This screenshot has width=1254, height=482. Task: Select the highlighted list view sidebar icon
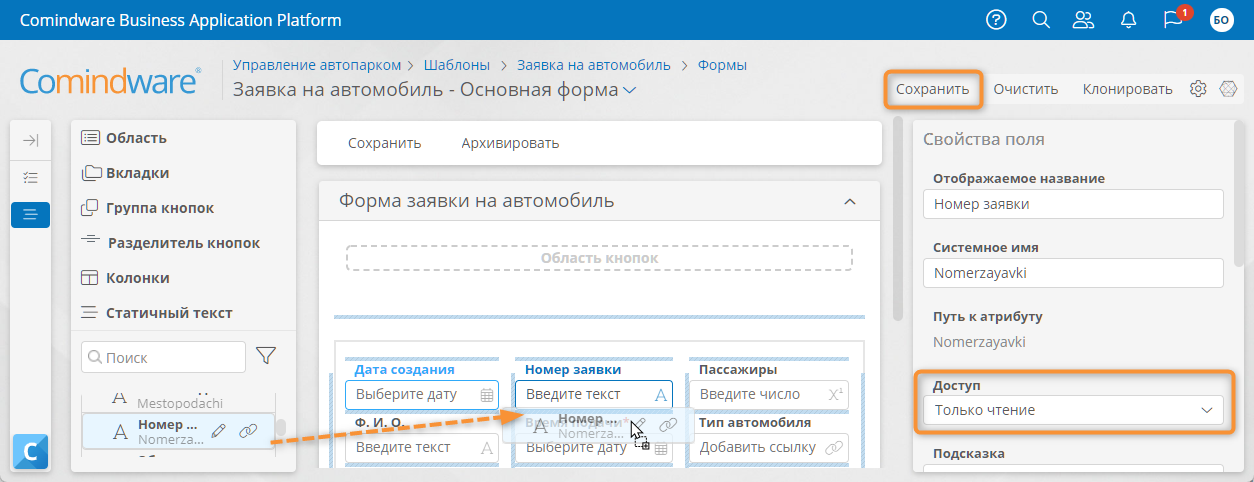coord(30,214)
